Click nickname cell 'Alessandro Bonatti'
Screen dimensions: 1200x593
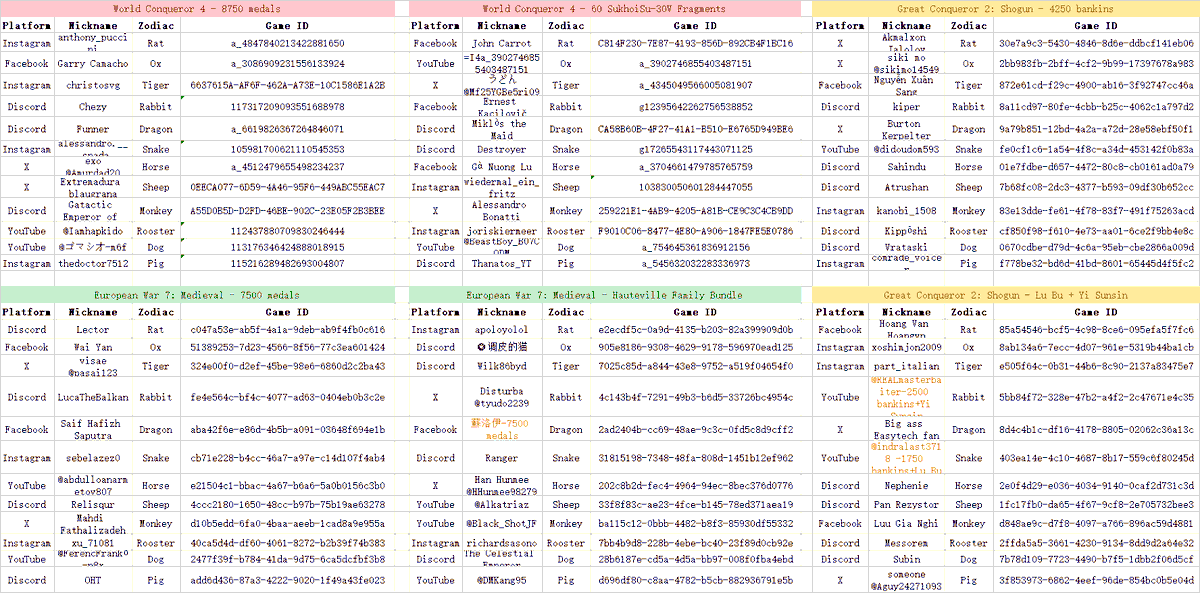tap(502, 211)
